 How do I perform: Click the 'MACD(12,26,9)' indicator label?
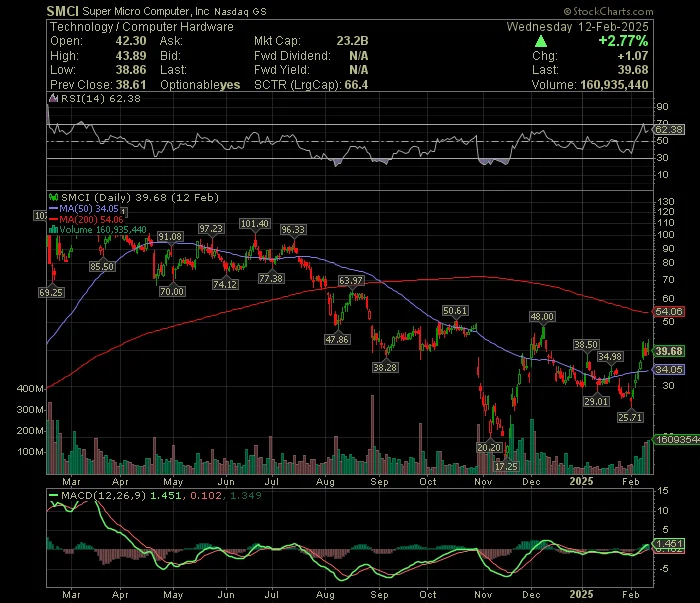(104, 495)
